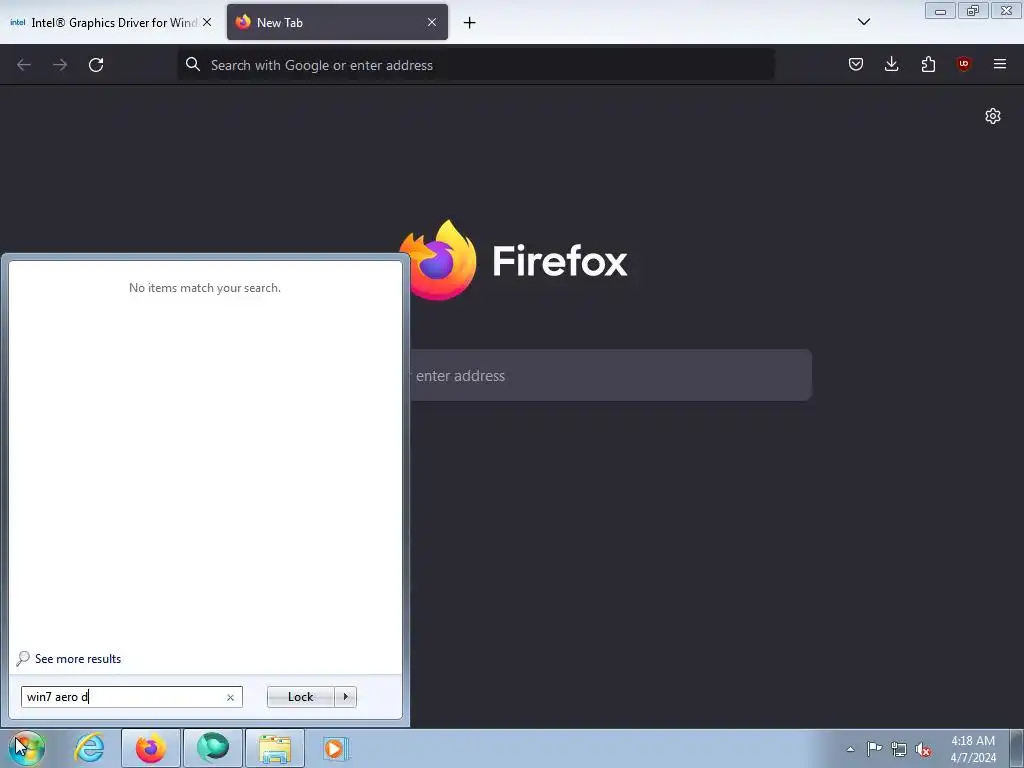The image size is (1024, 768).
Task: Expand the shutdown options arrow beside Lock
Action: tap(345, 697)
